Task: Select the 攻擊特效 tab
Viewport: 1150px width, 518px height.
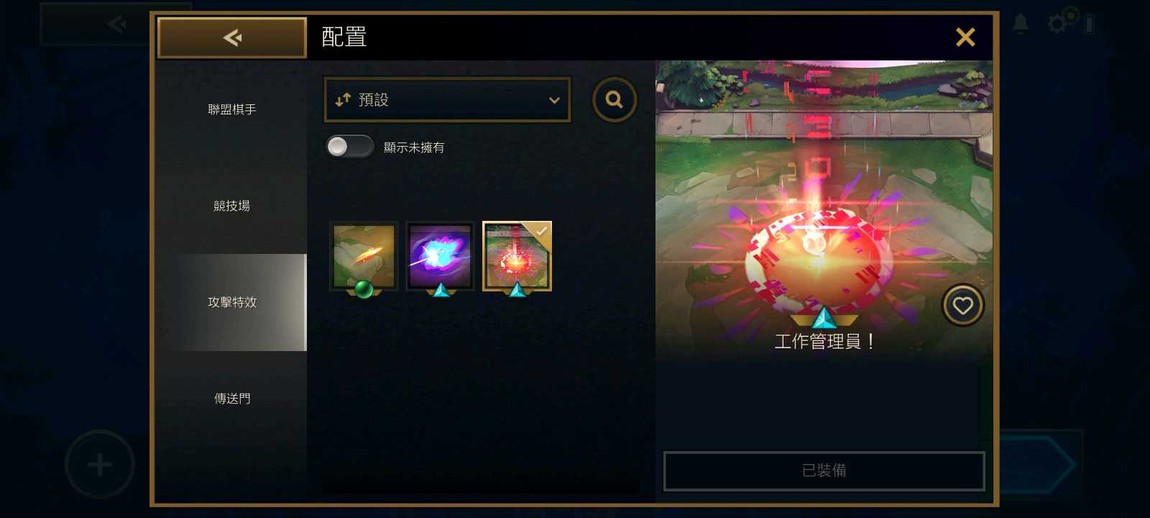Action: coord(232,302)
